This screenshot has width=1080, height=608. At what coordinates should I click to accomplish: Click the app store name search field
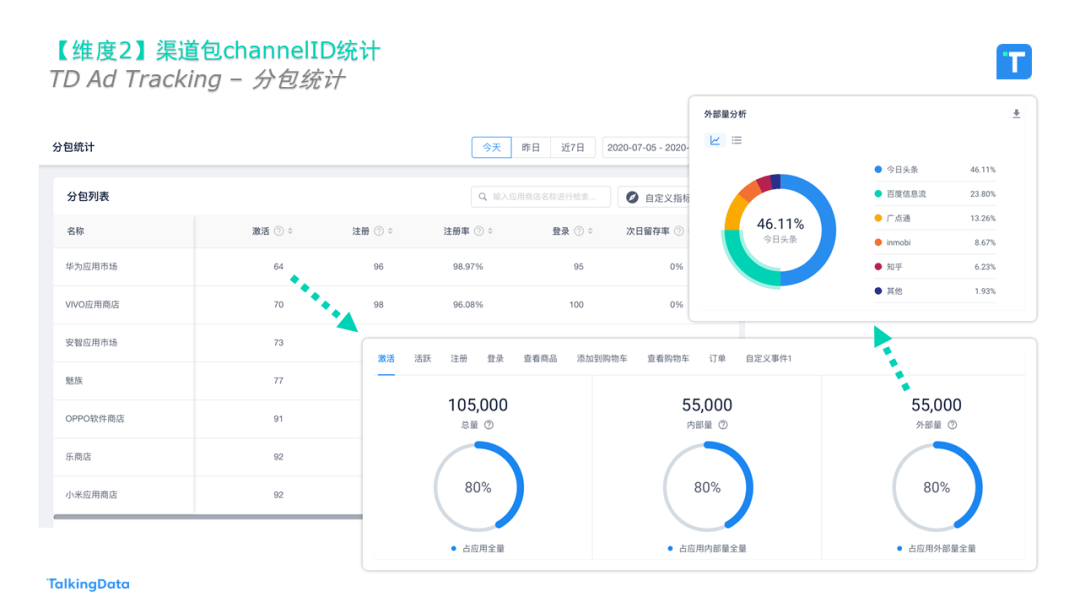point(541,197)
